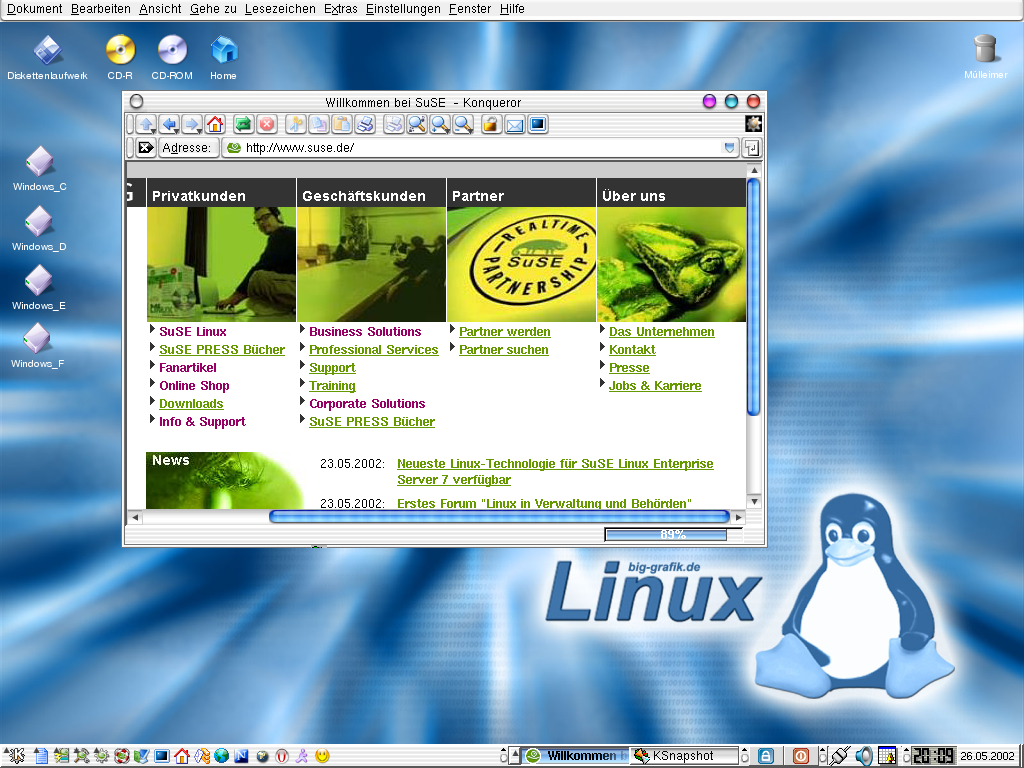
Task: Navigate back with the left arrow icon
Action: [170, 124]
